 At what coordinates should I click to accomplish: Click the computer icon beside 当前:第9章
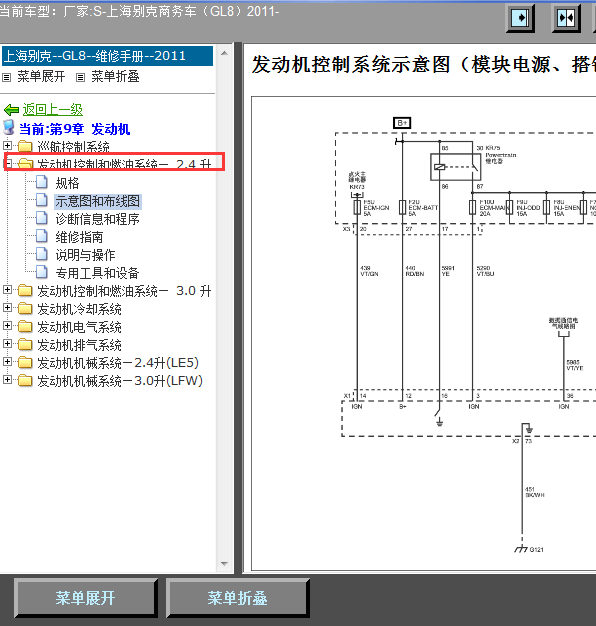click(x=9, y=128)
